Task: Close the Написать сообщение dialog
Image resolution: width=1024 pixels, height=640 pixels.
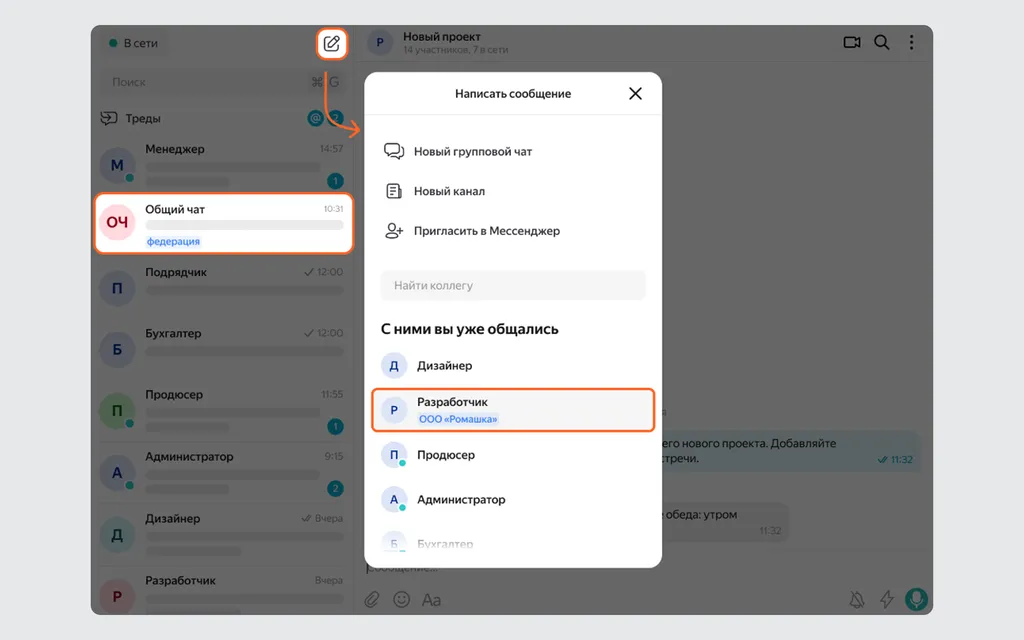Action: coord(635,93)
